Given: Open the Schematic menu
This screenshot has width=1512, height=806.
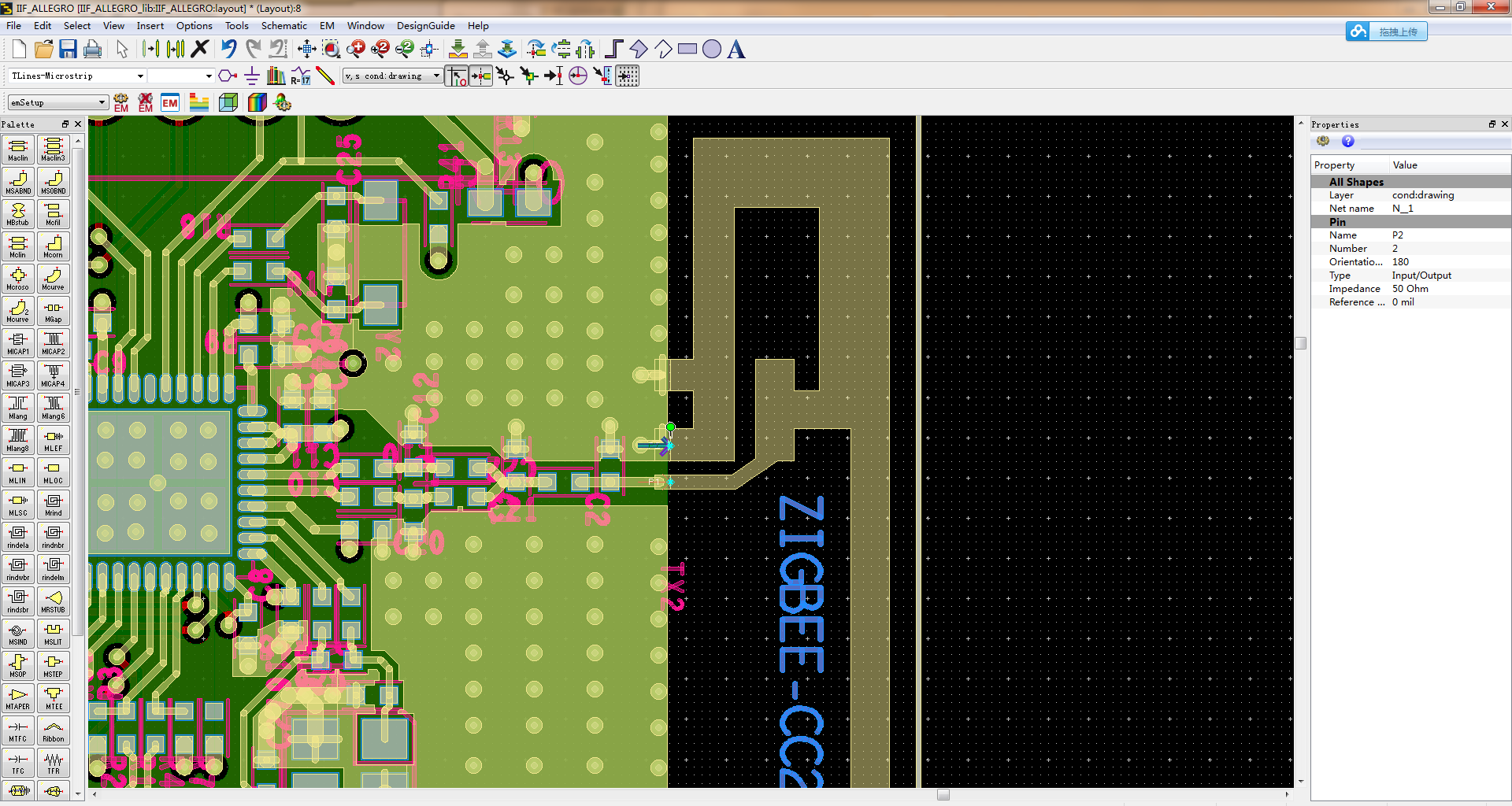Looking at the screenshot, I should tap(283, 25).
